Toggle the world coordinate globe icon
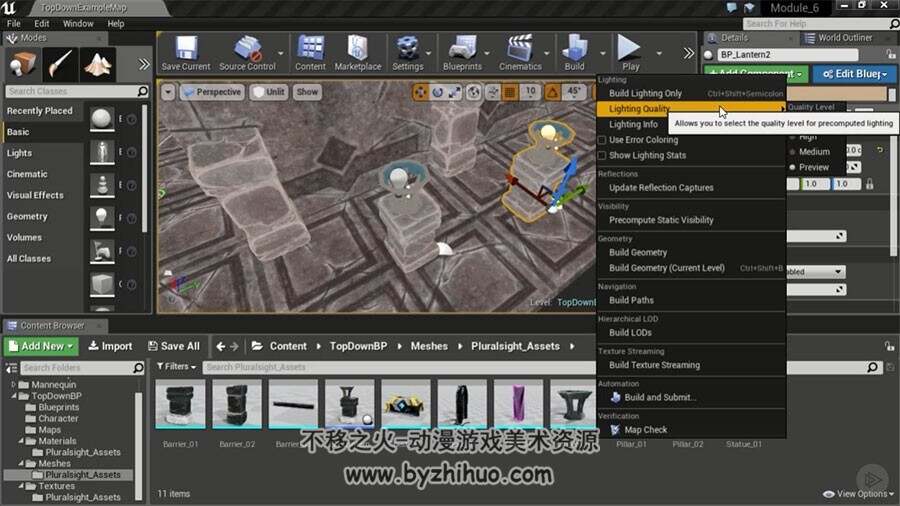This screenshot has width=900, height=506. [x=474, y=92]
